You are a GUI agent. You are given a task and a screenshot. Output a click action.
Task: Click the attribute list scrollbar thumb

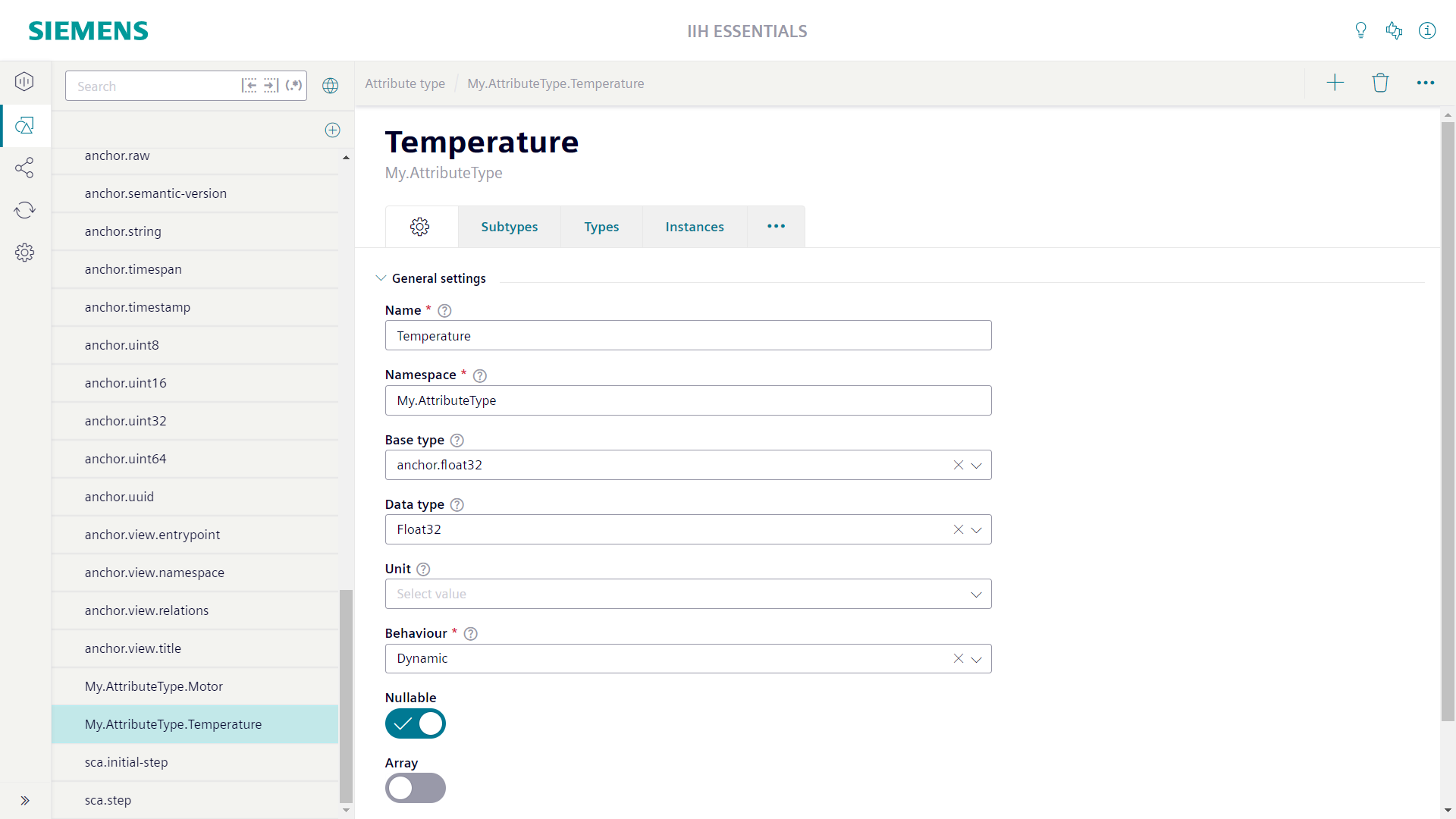346,695
